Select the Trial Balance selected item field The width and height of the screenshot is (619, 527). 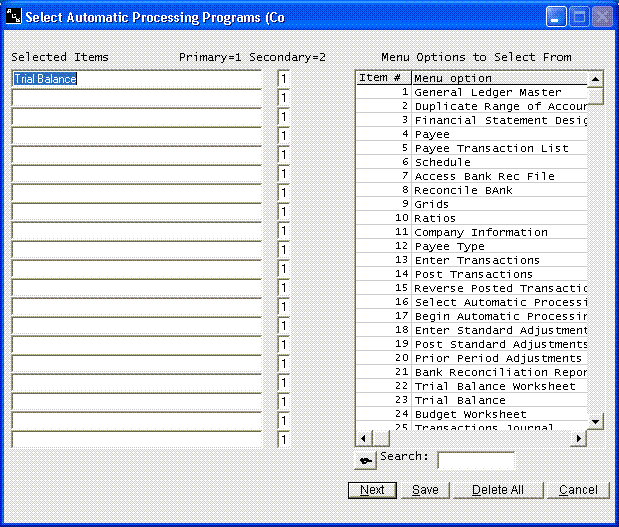coord(136,79)
